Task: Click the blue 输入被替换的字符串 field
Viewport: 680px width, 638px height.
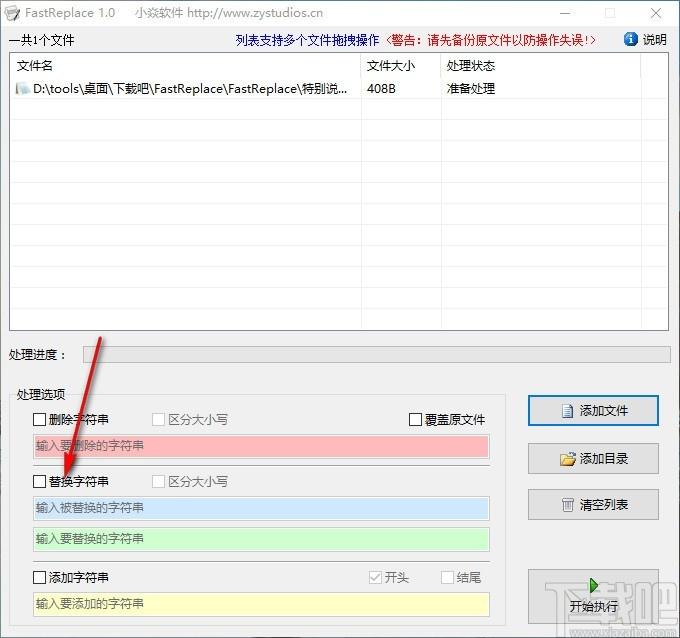Action: coord(261,508)
